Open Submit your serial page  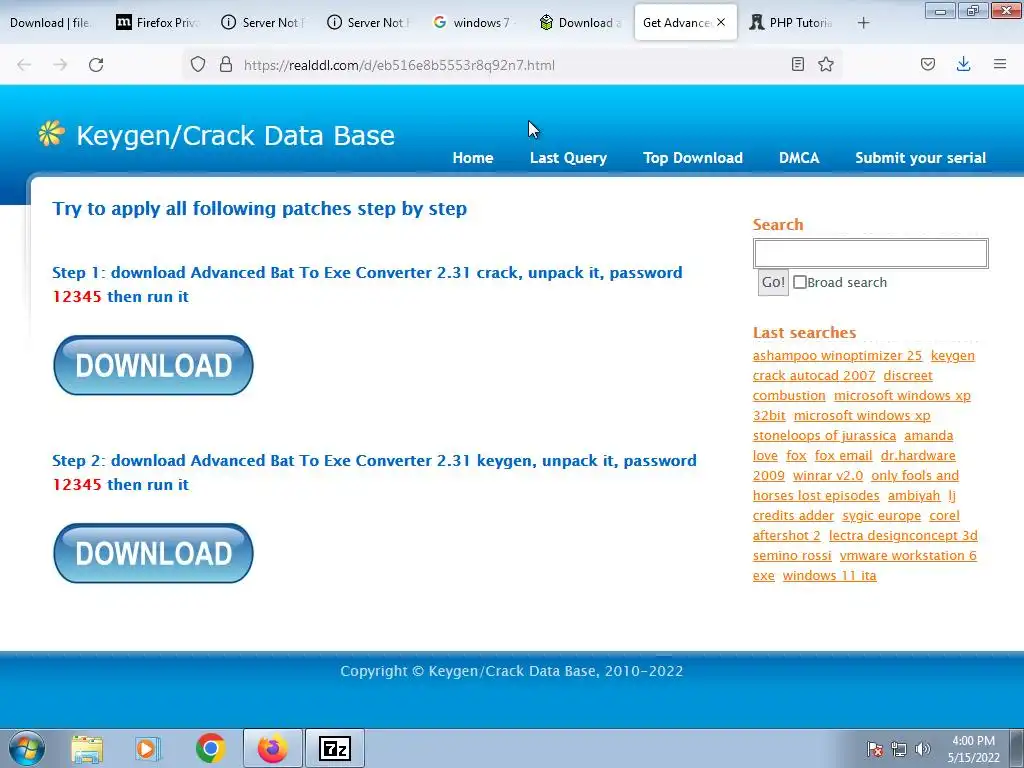[x=920, y=158]
